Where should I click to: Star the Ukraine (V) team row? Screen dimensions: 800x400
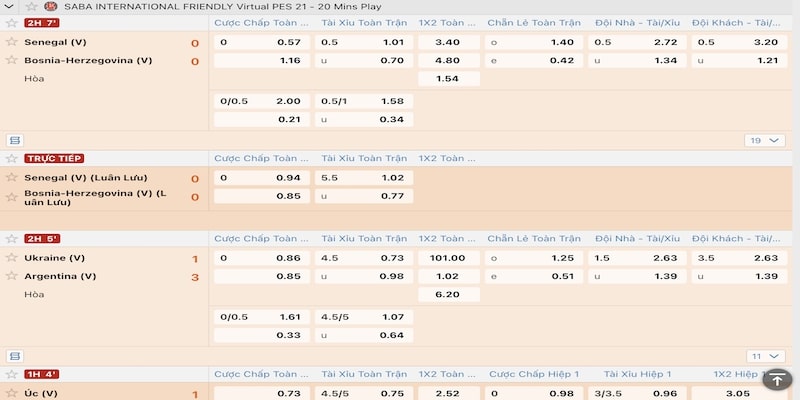point(12,258)
